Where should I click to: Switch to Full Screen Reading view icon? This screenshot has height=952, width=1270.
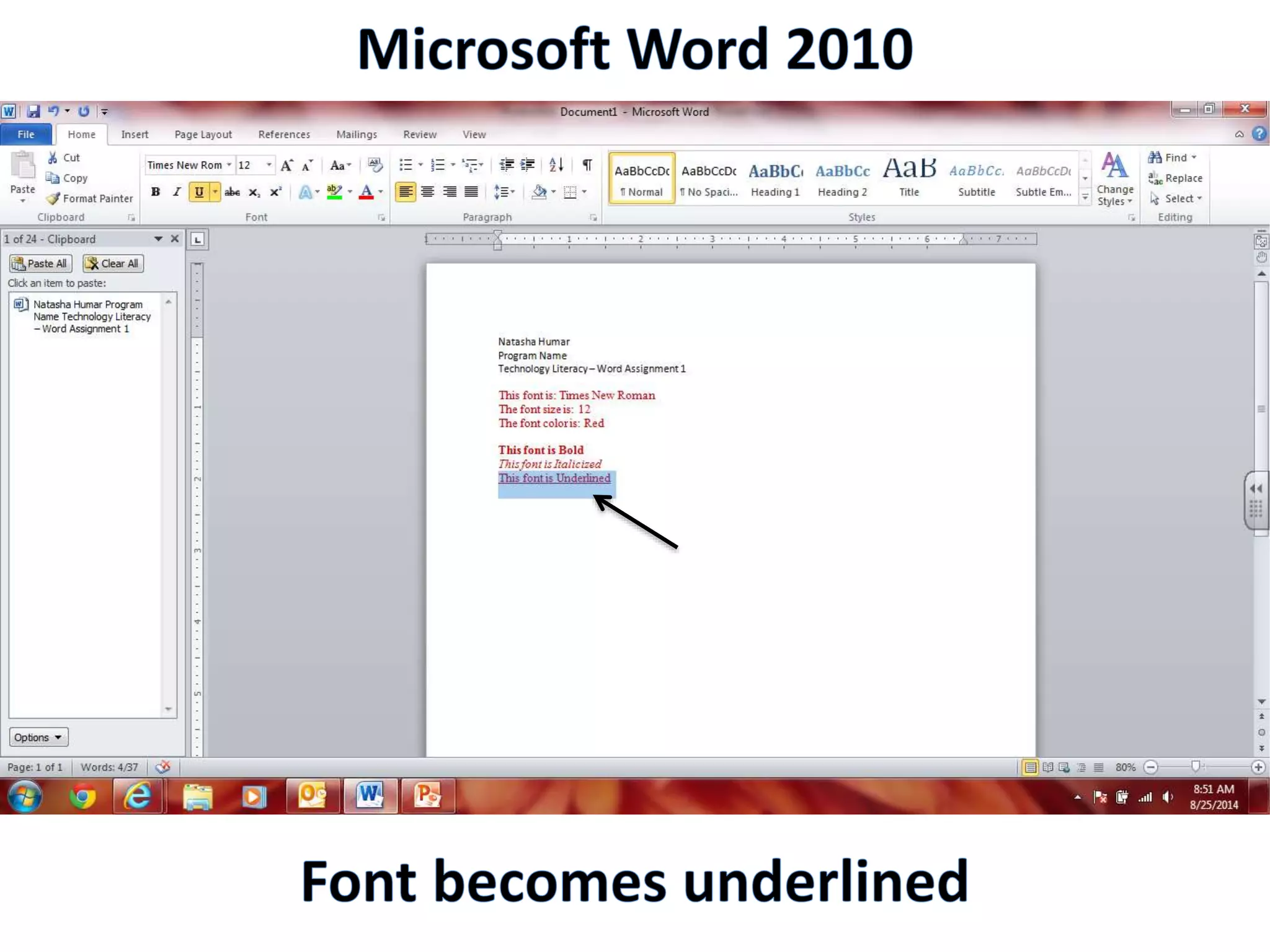[x=1048, y=767]
